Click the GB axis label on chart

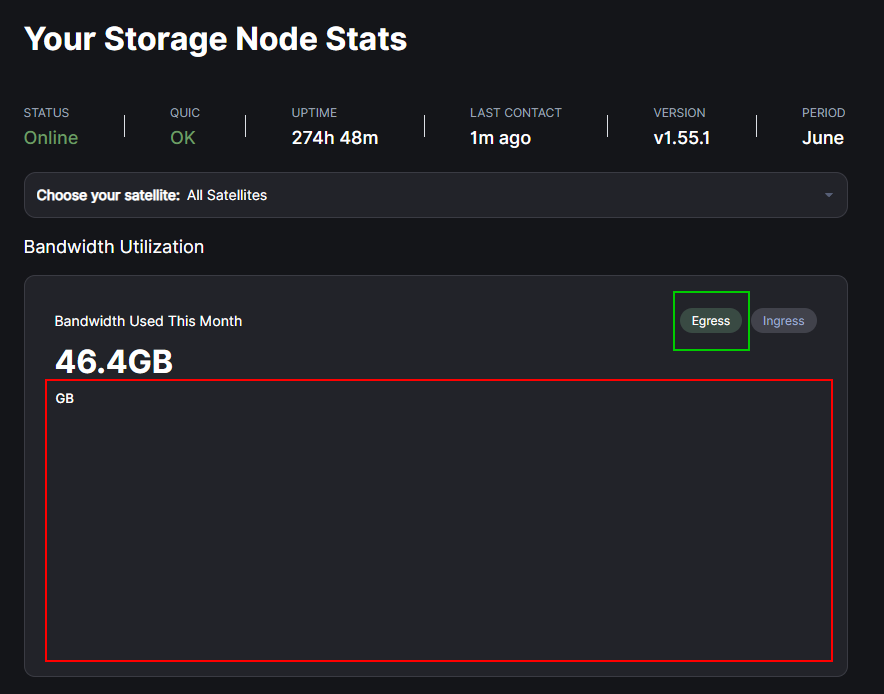pos(65,399)
